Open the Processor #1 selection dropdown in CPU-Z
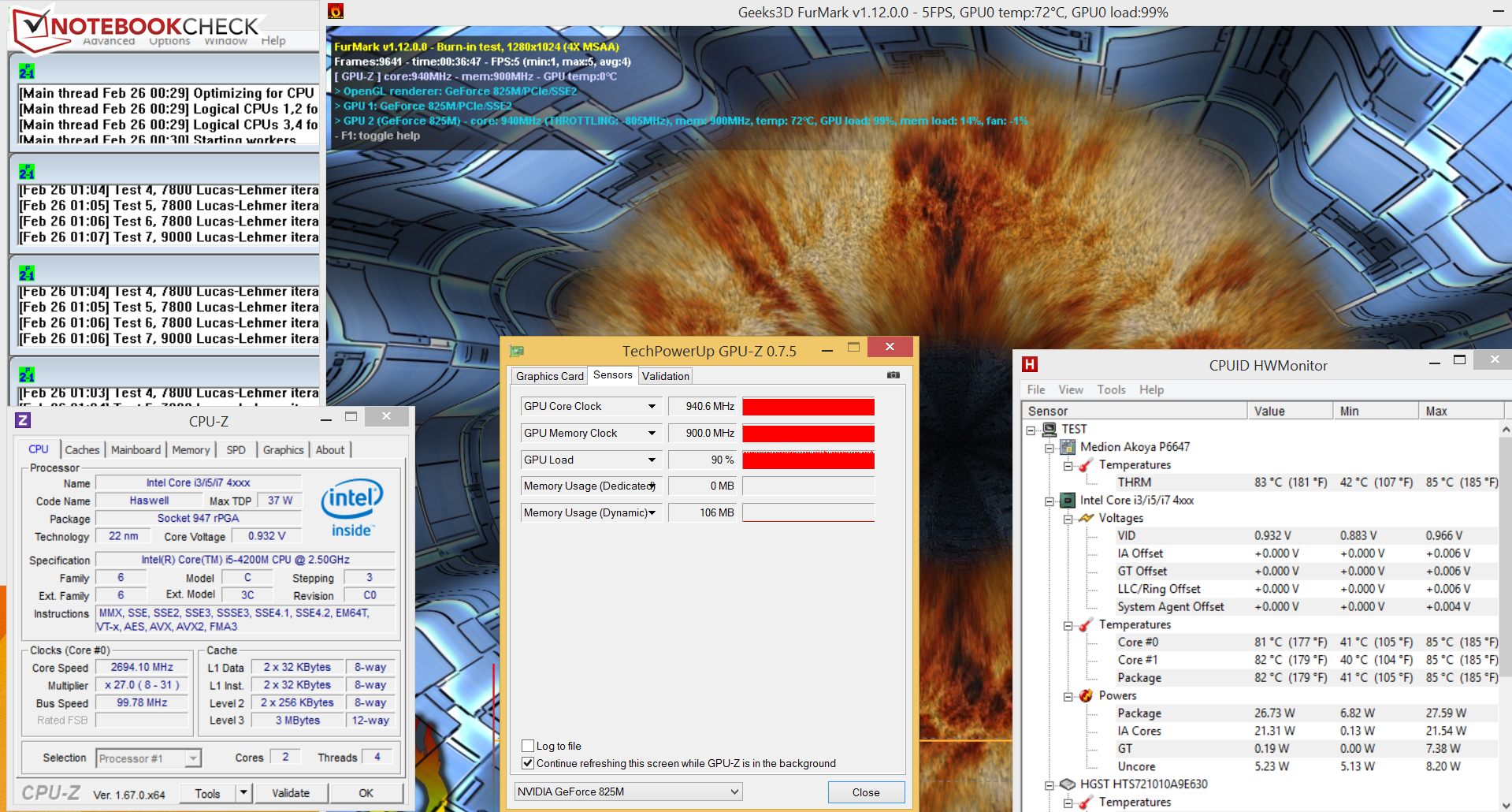 click(x=193, y=758)
